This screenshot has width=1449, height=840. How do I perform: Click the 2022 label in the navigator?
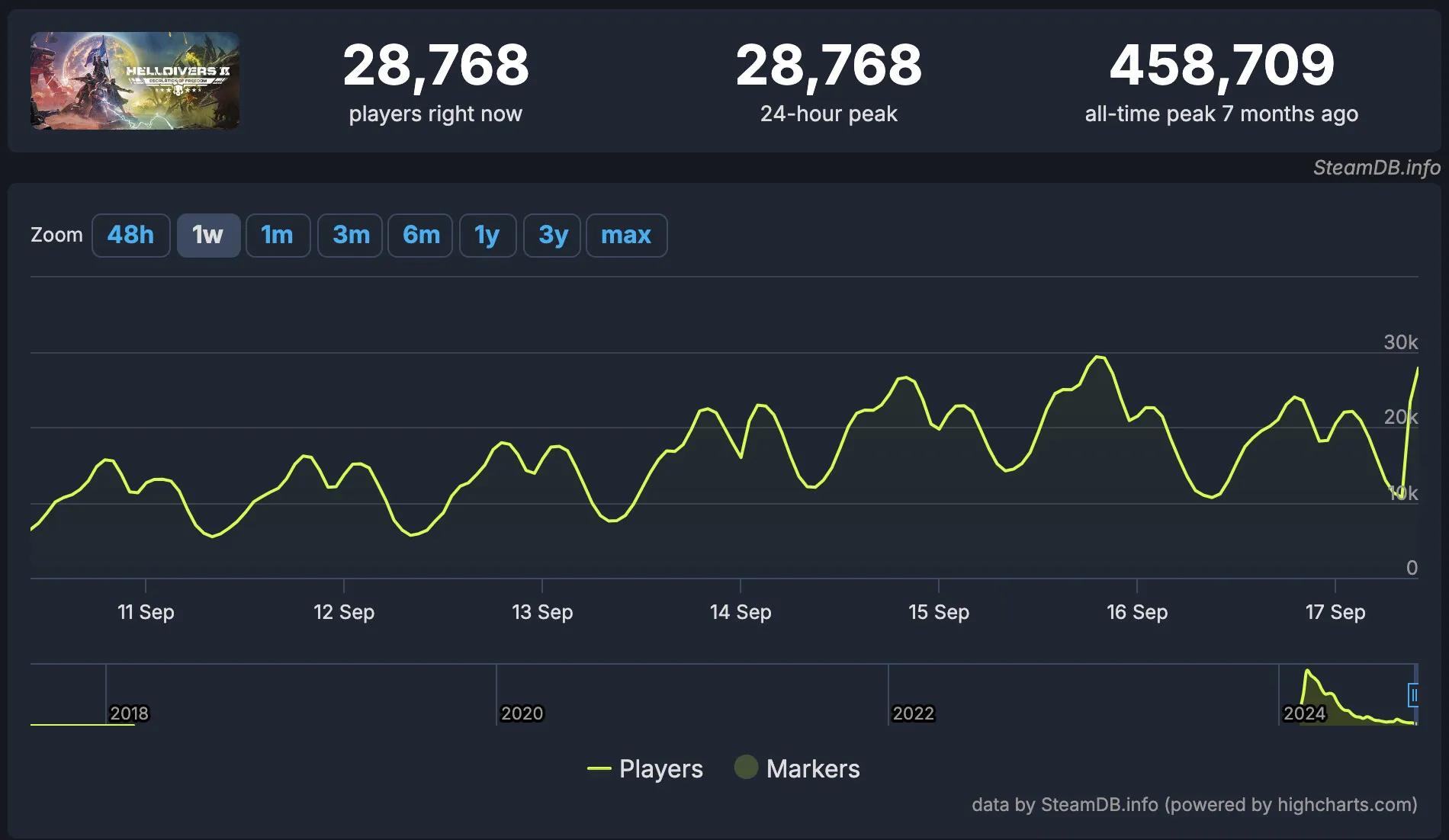pyautogui.click(x=913, y=713)
